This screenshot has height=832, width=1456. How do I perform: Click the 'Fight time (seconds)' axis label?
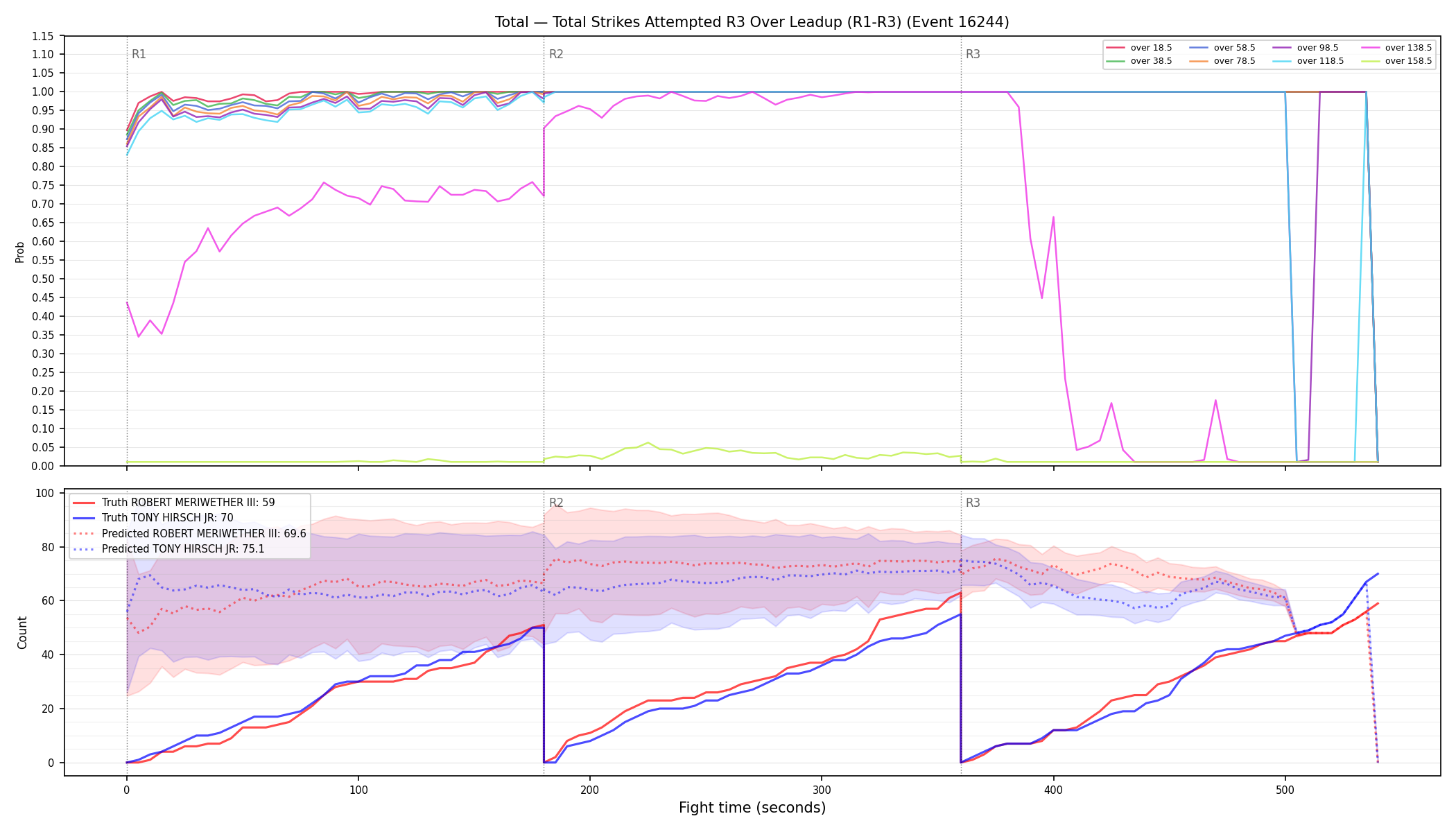(x=752, y=808)
